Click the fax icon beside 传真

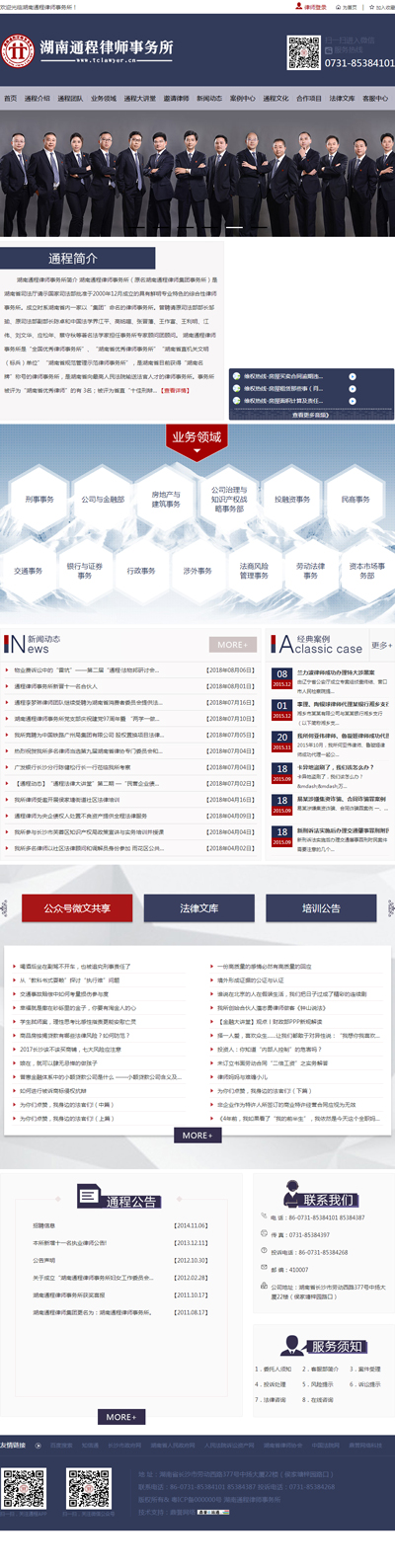[266, 1234]
